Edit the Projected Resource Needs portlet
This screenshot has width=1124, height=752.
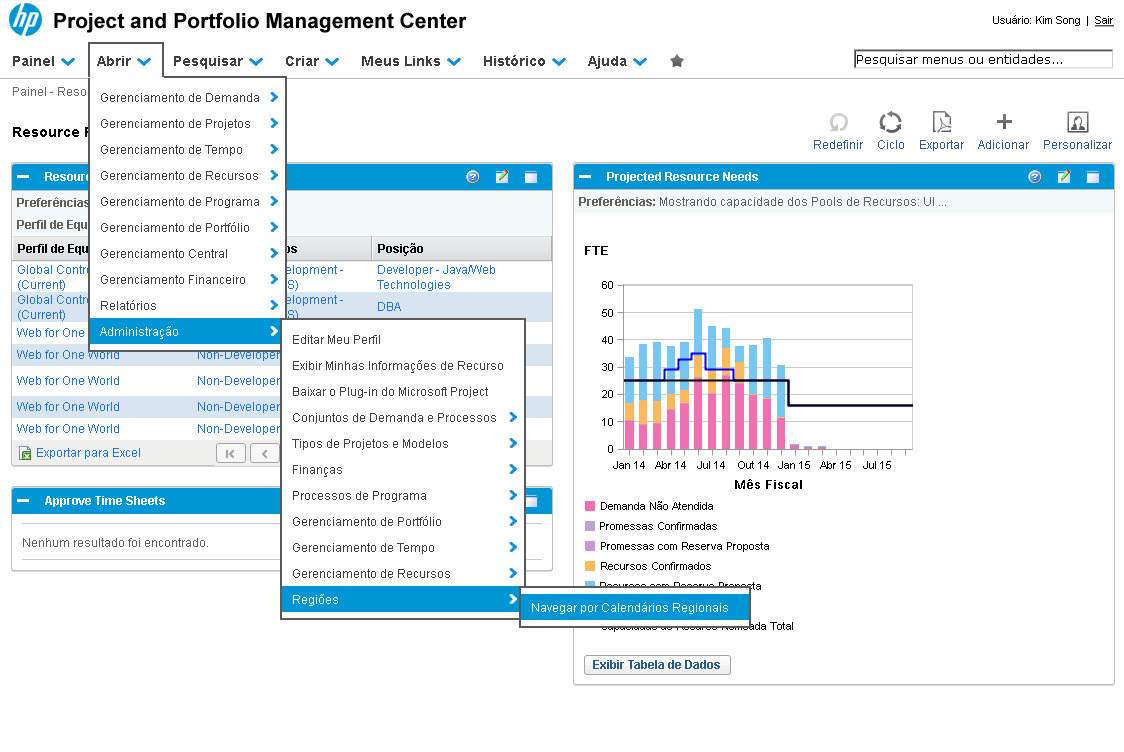point(1064,177)
